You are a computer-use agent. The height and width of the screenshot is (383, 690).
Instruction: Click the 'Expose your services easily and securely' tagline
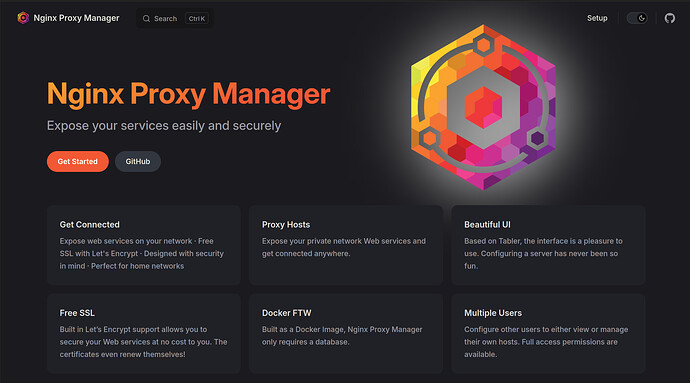pos(164,126)
